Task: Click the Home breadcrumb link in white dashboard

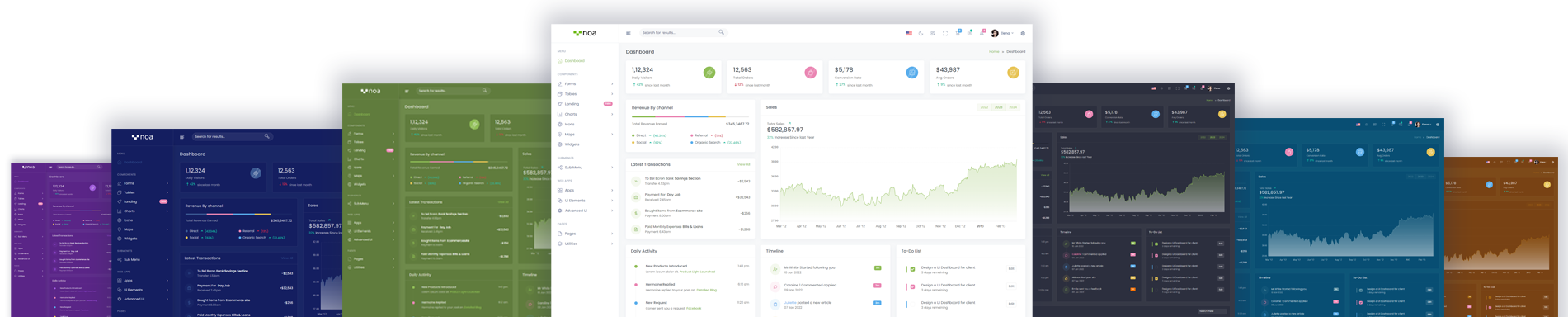Action: pos(994,51)
